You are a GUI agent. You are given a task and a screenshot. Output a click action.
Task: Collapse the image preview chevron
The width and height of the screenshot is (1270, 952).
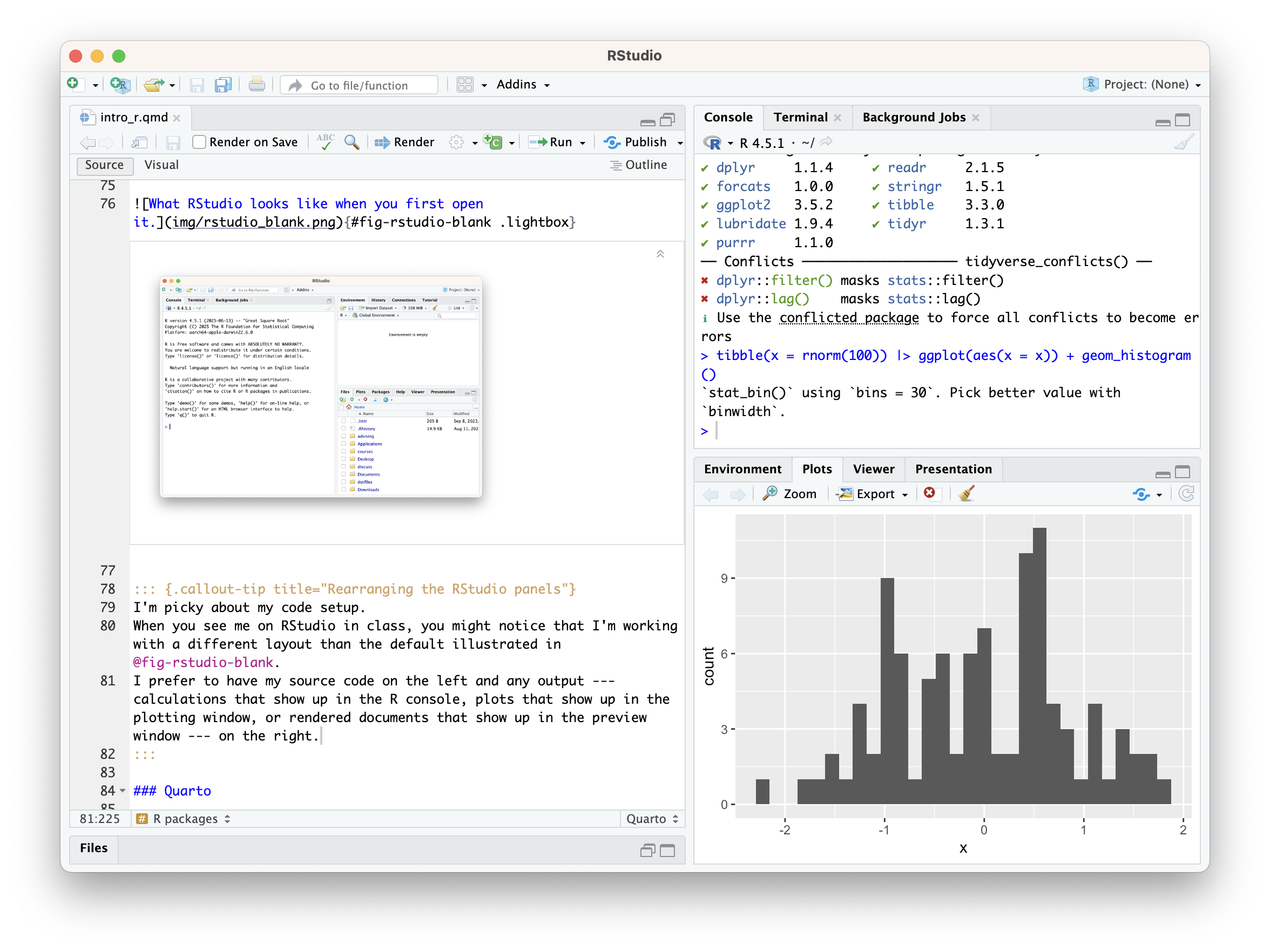tap(660, 254)
